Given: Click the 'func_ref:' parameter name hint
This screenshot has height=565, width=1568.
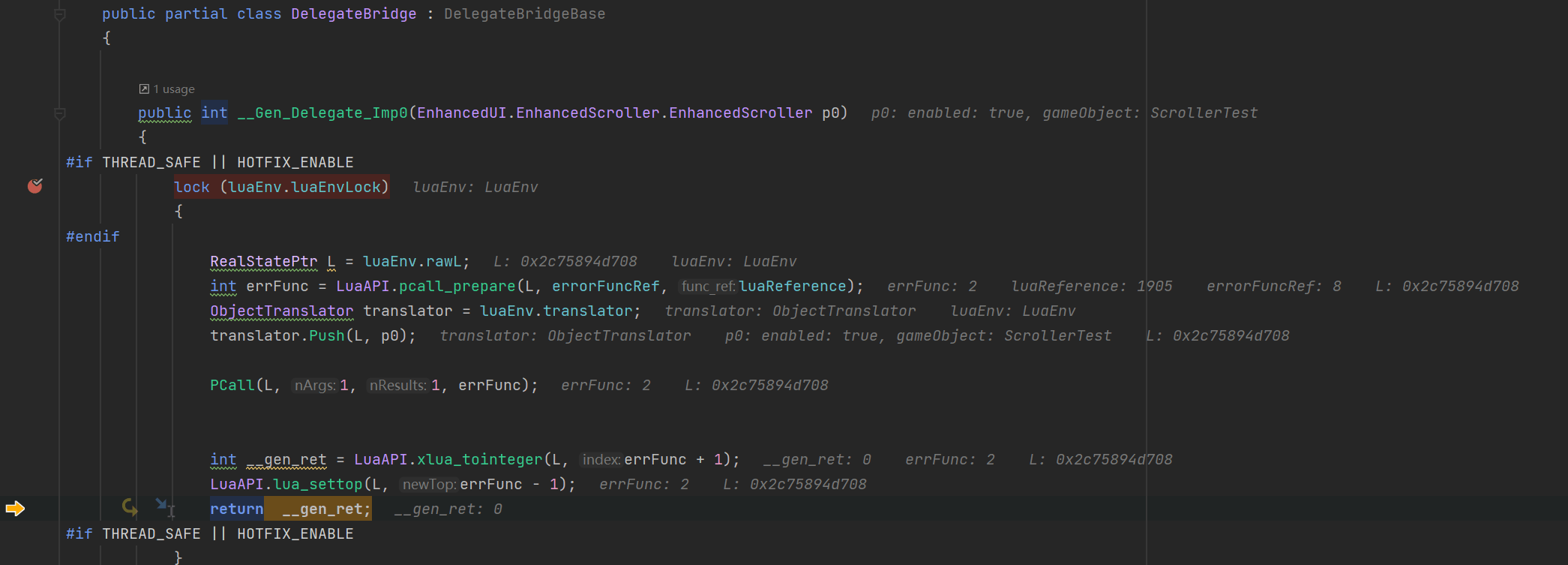Looking at the screenshot, I should point(708,286).
